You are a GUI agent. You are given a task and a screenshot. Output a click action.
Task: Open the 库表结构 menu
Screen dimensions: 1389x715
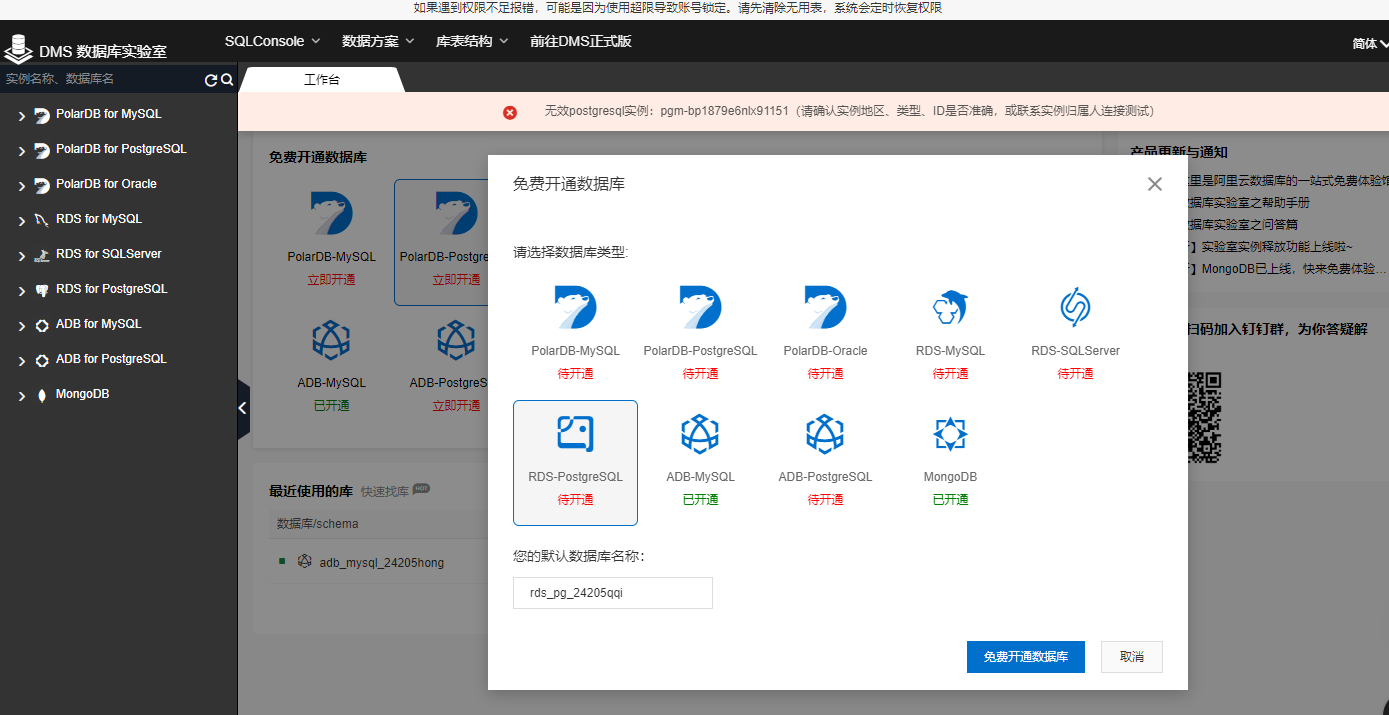(472, 41)
